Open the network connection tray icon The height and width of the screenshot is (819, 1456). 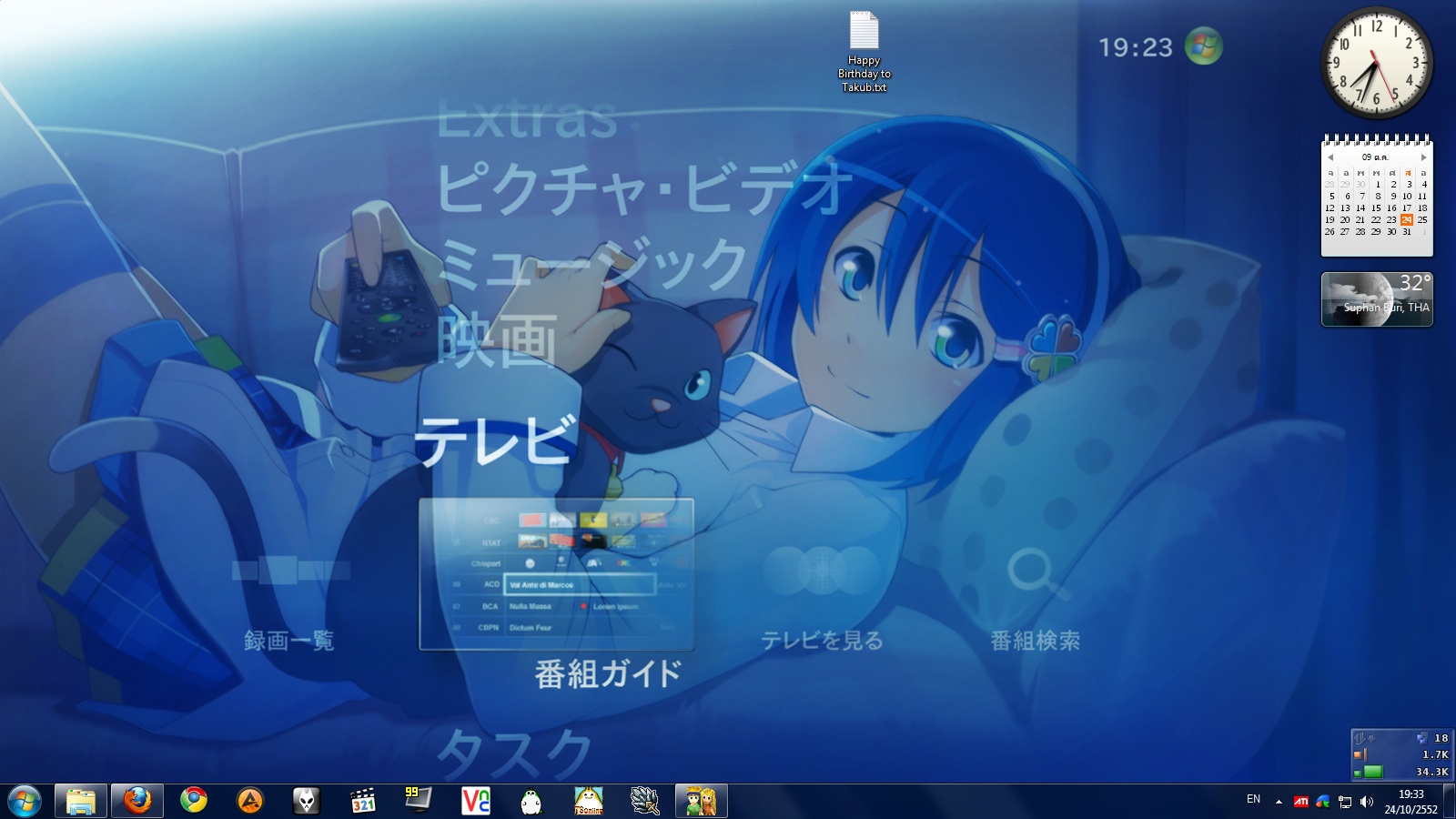click(x=1345, y=802)
